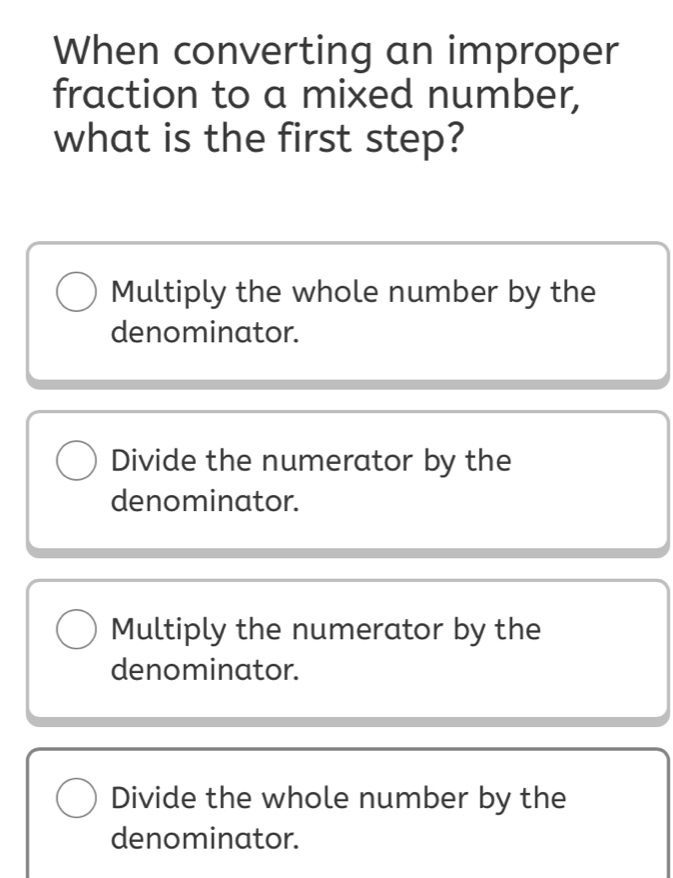Image resolution: width=673 pixels, height=878 pixels.
Task: Click the radio circle on the third answer
Action: click(78, 629)
